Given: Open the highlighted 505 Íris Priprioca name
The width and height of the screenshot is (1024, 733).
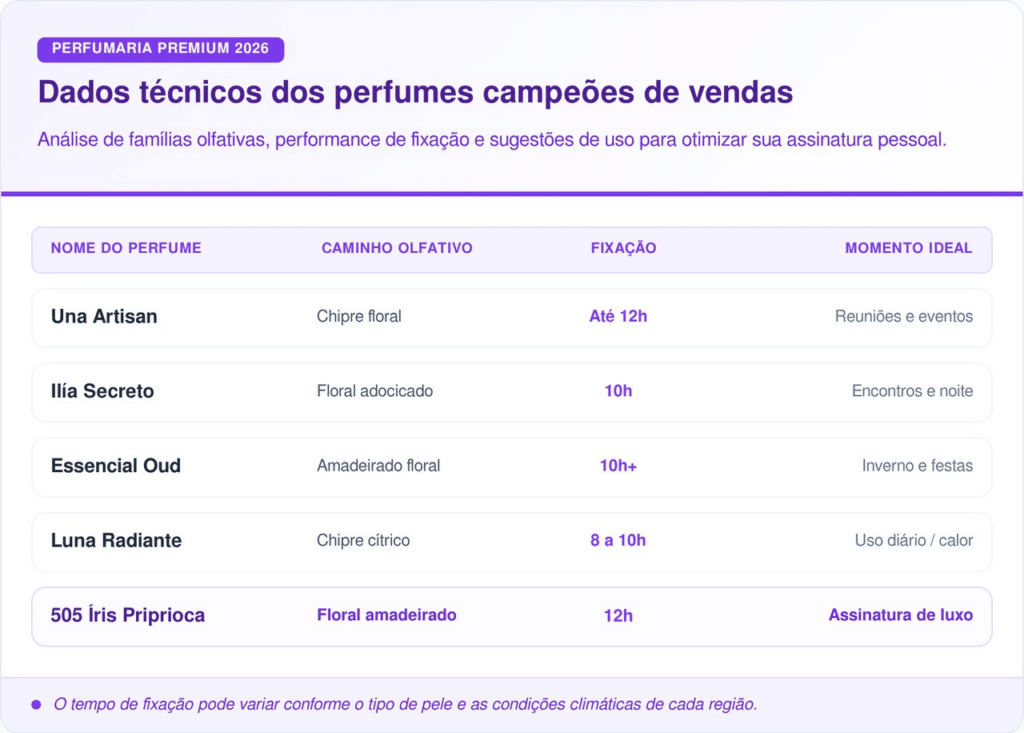Looking at the screenshot, I should (x=128, y=615).
